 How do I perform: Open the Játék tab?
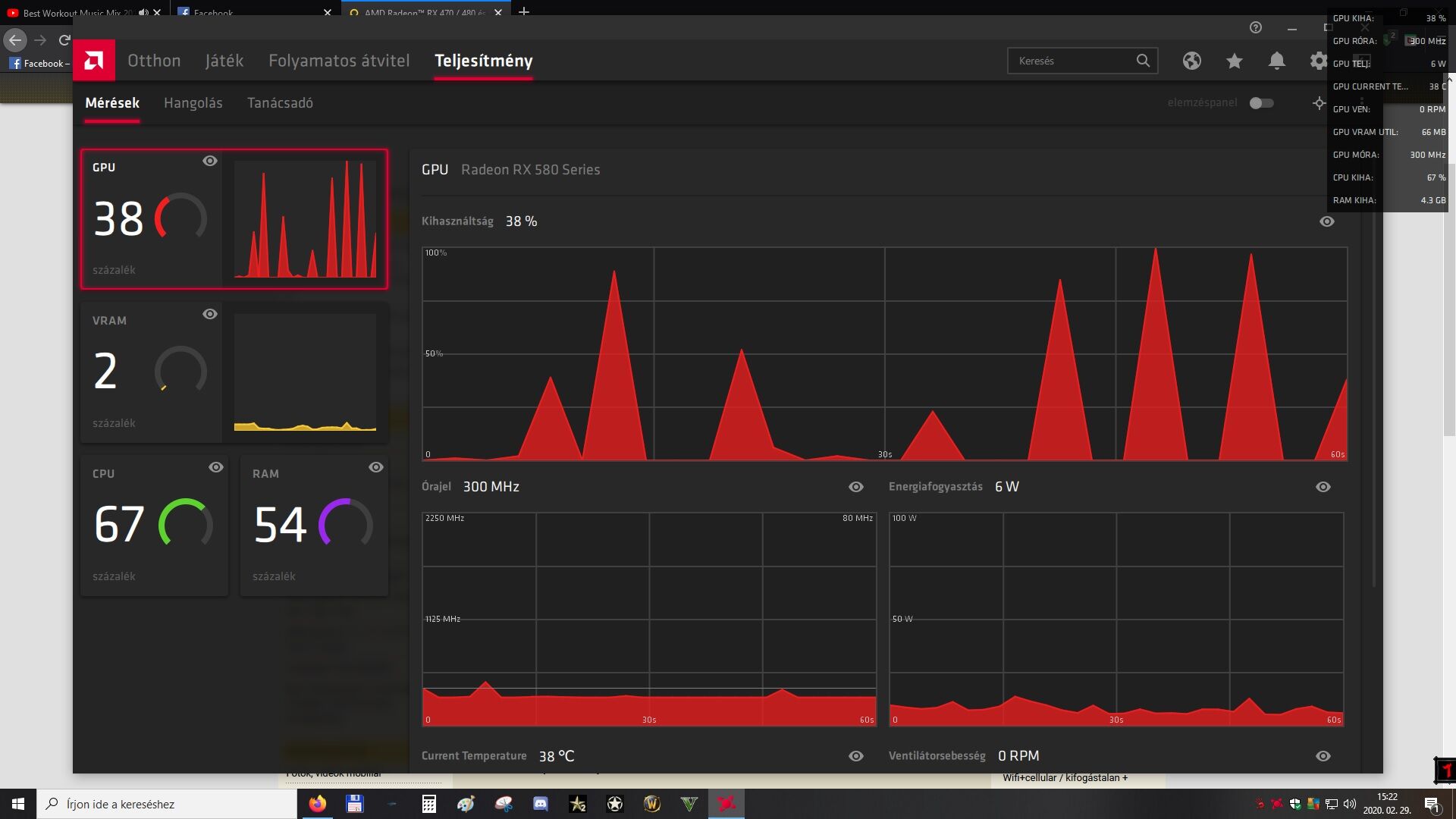tap(224, 61)
